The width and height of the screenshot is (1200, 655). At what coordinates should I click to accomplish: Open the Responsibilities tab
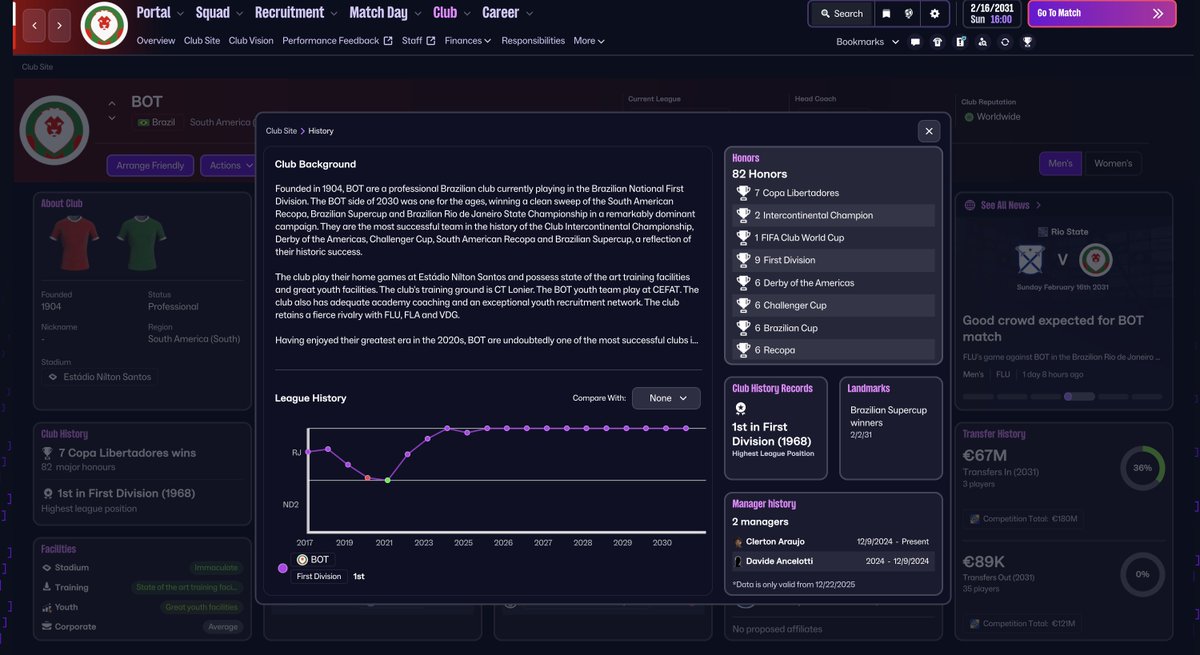[x=533, y=41]
